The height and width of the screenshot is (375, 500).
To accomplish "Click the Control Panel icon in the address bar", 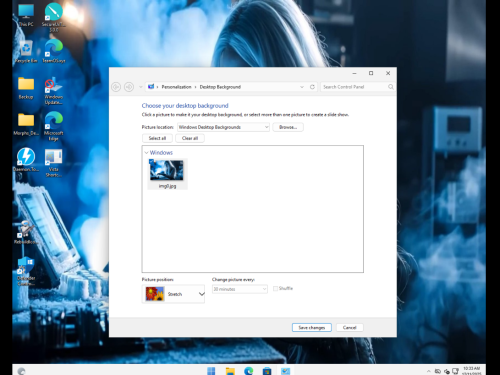I will pyautogui.click(x=151, y=87).
